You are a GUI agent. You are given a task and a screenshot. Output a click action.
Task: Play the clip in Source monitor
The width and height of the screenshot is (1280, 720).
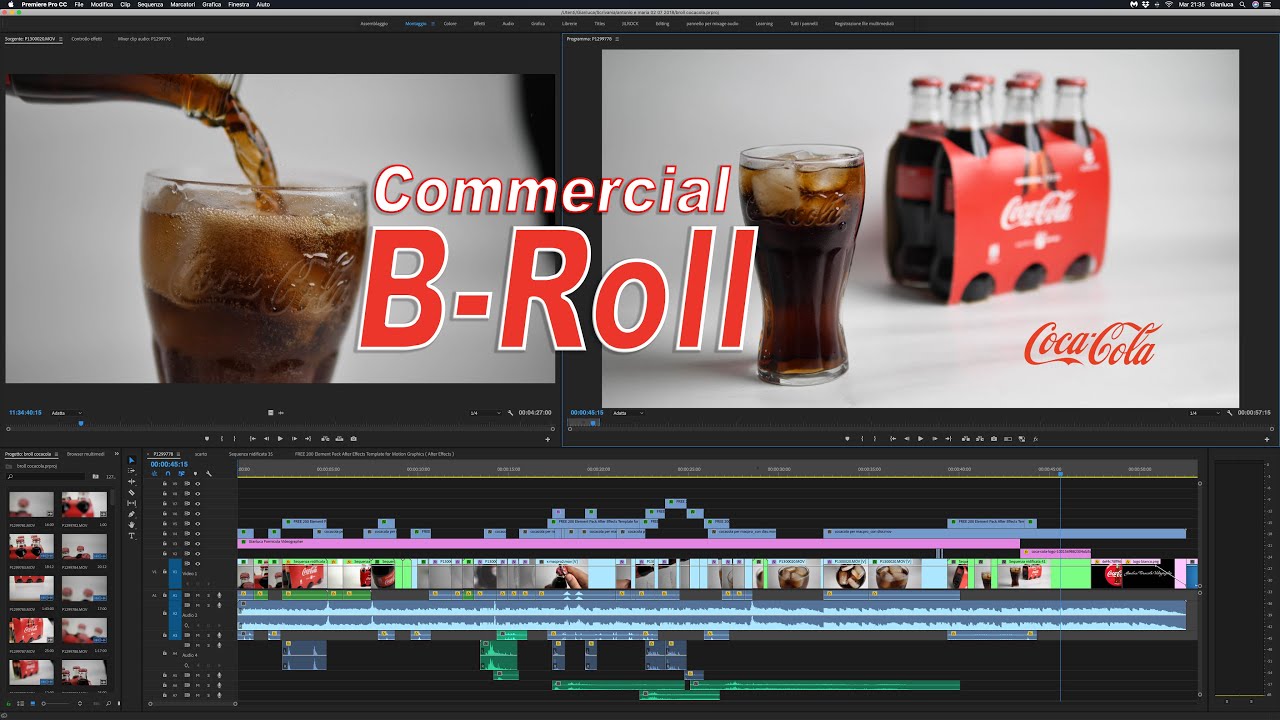[280, 438]
